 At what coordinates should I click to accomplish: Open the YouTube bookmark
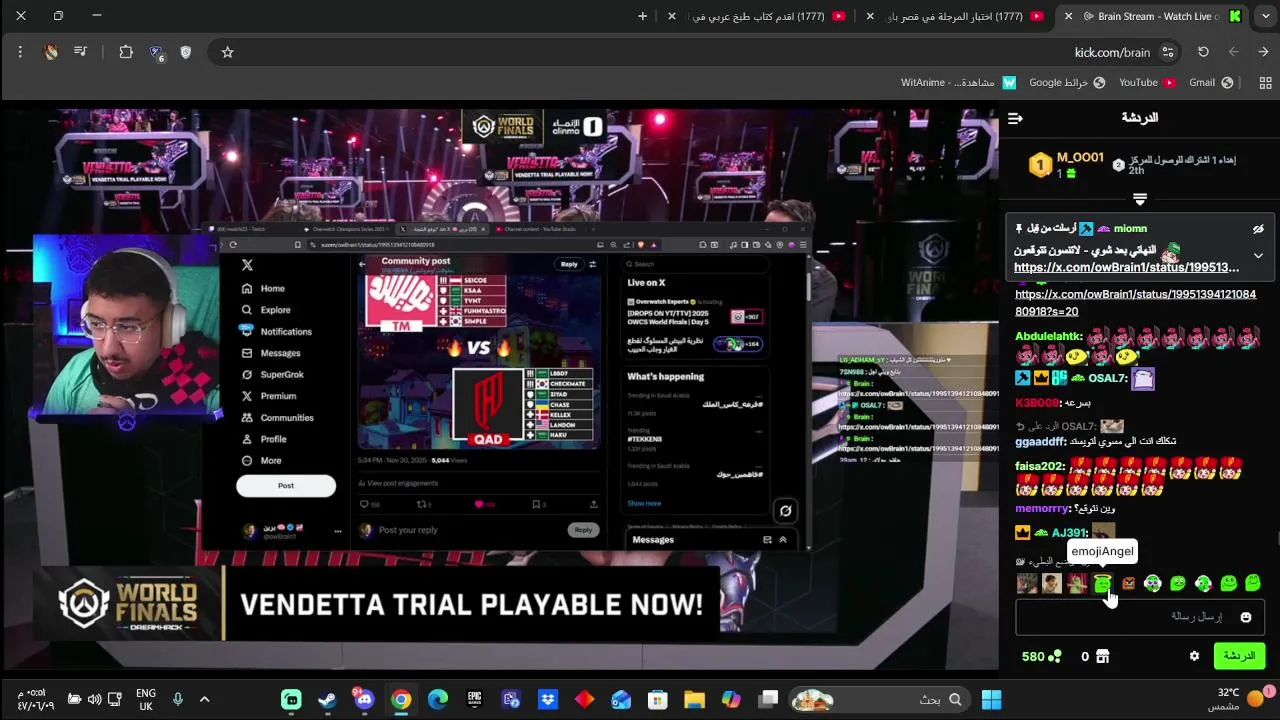tap(1146, 82)
